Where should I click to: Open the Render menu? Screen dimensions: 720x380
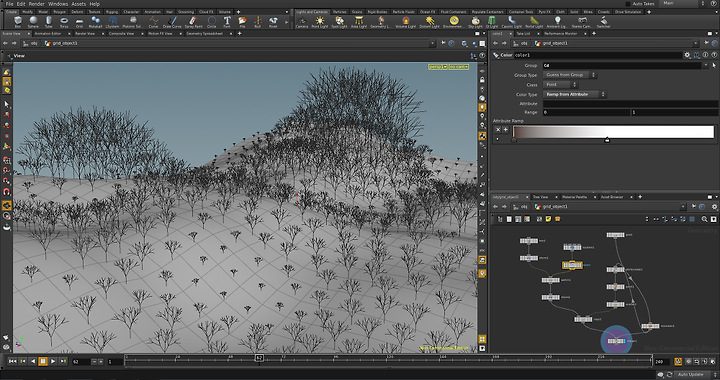click(37, 4)
